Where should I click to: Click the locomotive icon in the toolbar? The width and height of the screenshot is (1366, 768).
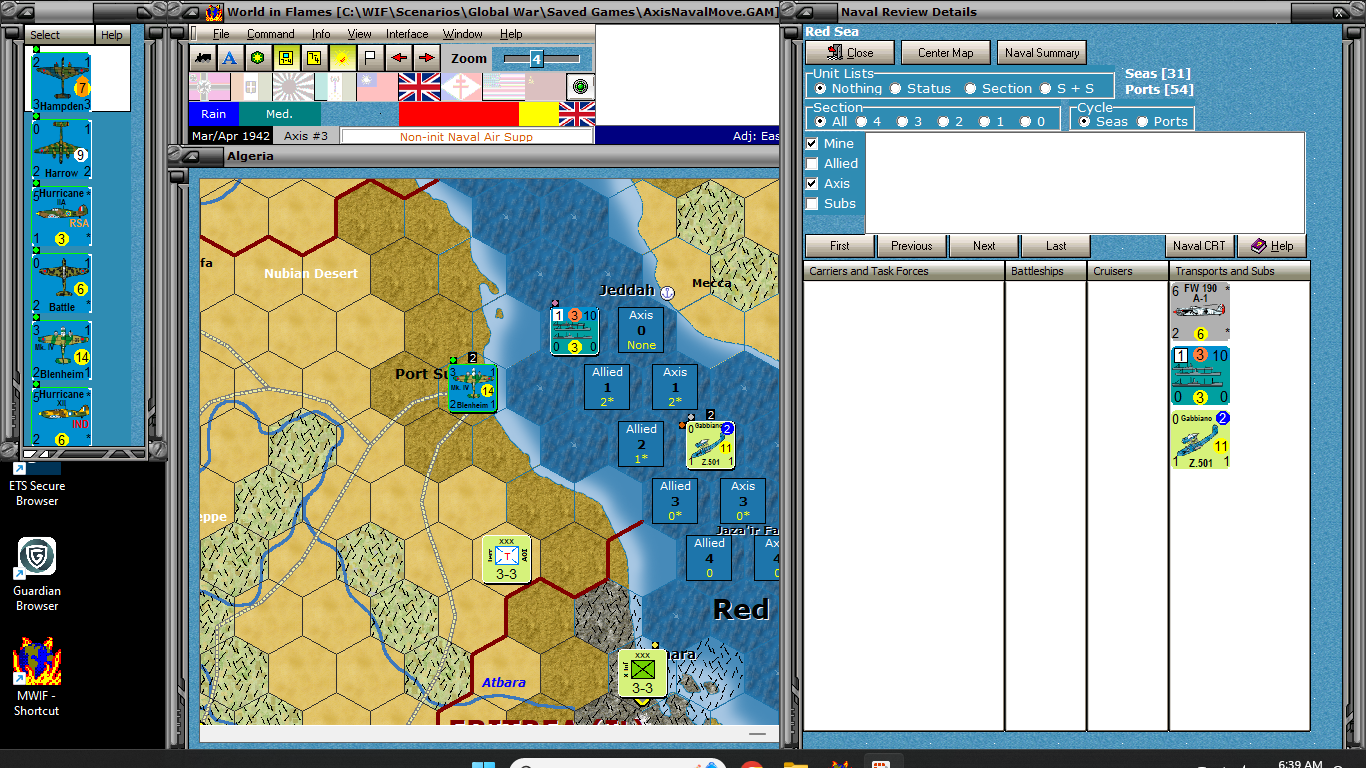tap(202, 58)
